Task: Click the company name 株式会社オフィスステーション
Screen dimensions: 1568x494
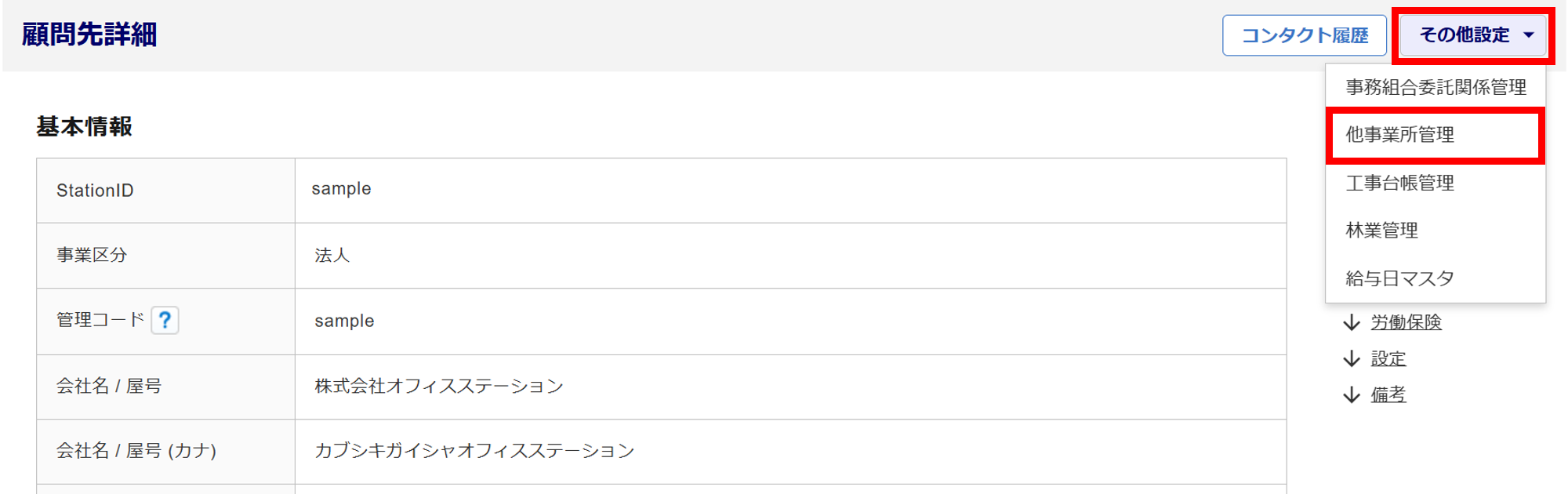Action: coord(439,387)
